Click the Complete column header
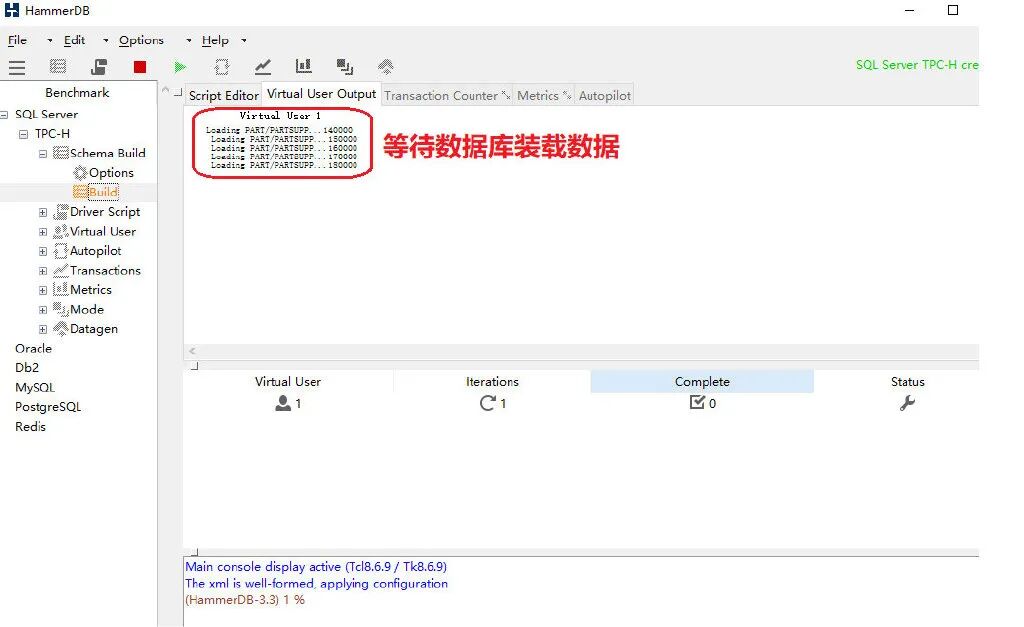Image resolution: width=1024 pixels, height=627 pixels. pyautogui.click(x=702, y=381)
